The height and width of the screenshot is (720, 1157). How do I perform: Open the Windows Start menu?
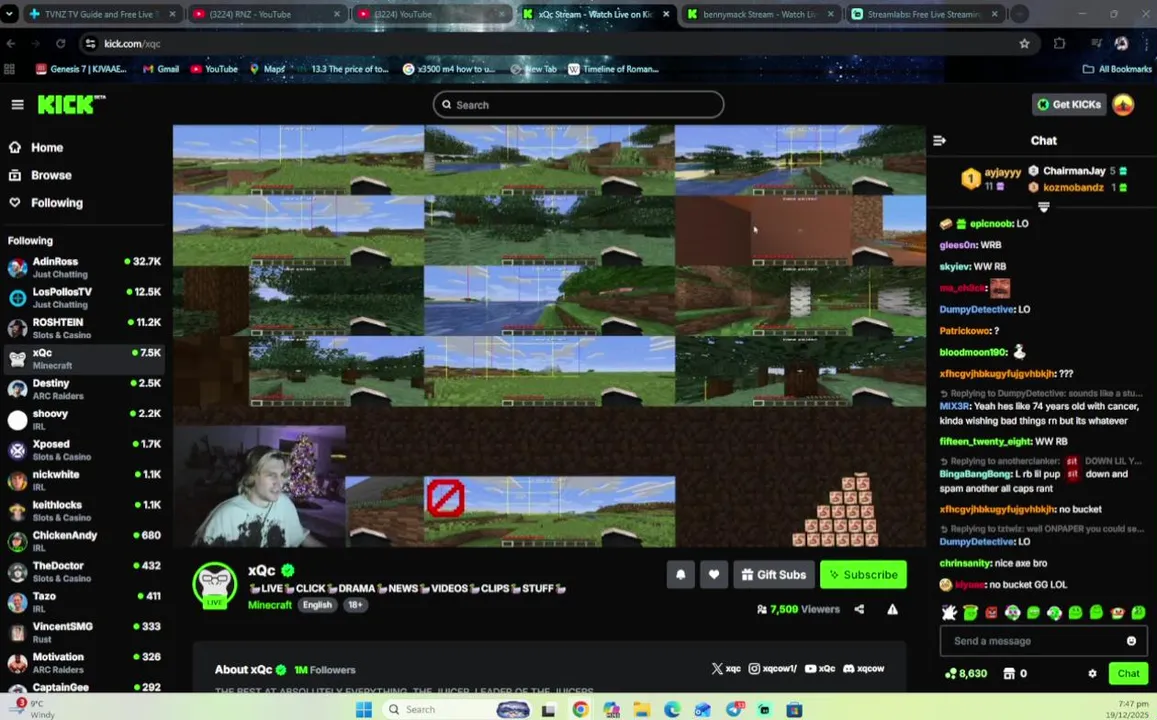pos(364,710)
